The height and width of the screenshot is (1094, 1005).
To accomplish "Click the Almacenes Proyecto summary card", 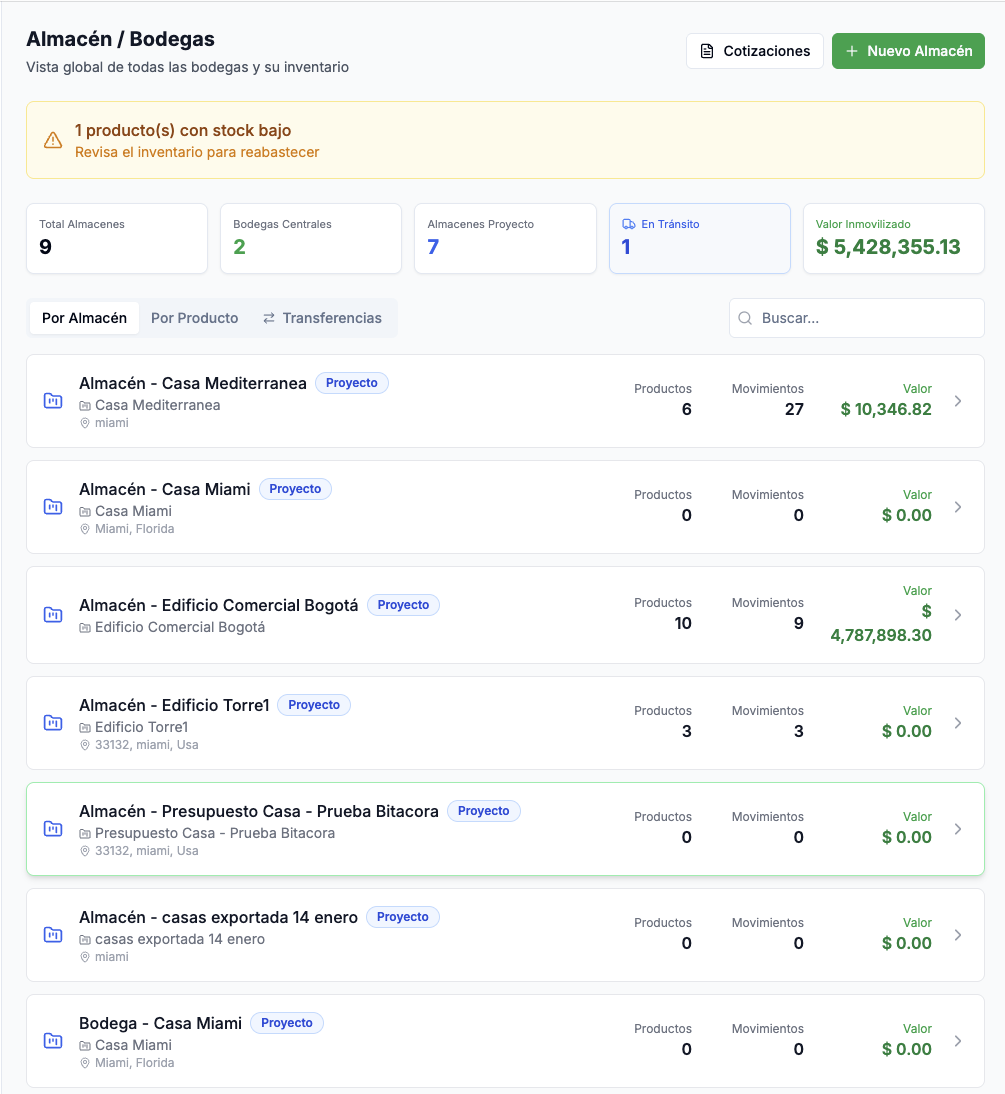I will (505, 239).
